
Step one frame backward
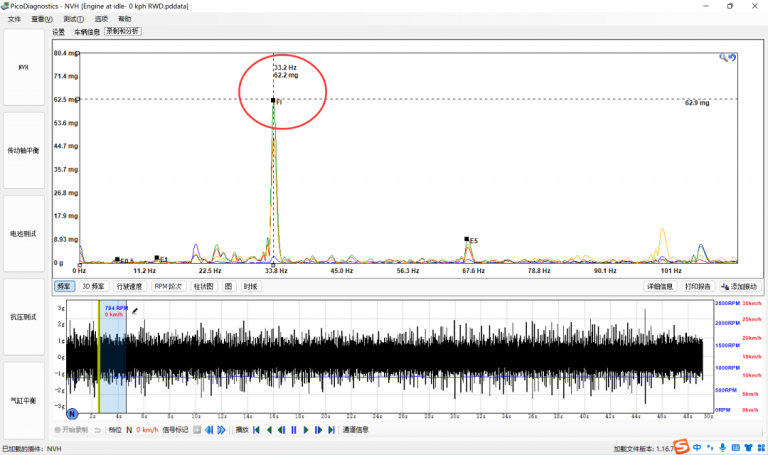[x=282, y=430]
